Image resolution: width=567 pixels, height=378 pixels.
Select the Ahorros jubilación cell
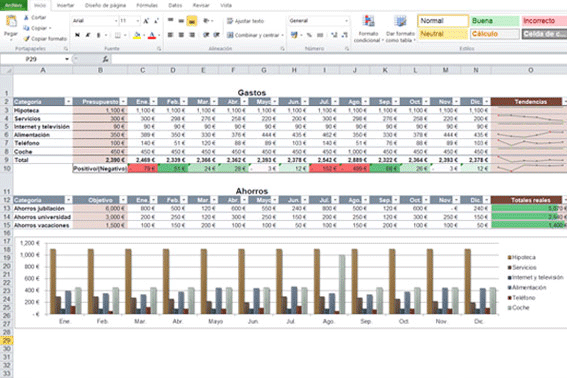click(43, 208)
